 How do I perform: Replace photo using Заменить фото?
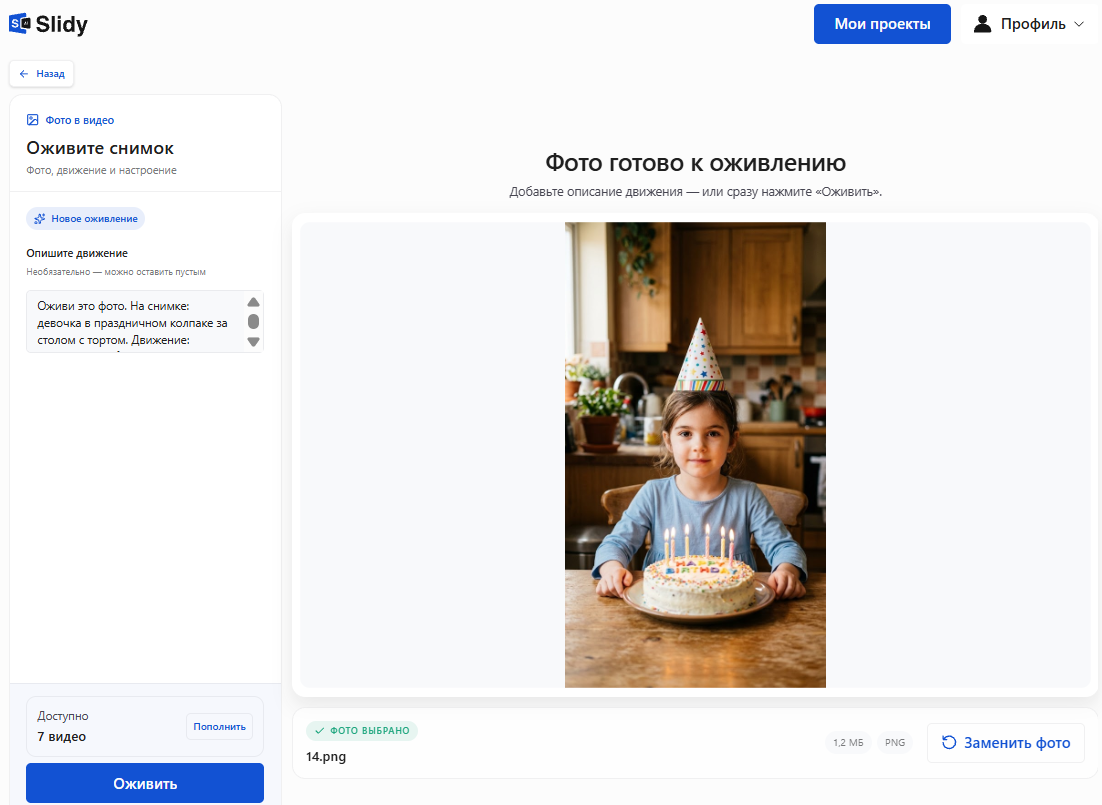(1006, 743)
